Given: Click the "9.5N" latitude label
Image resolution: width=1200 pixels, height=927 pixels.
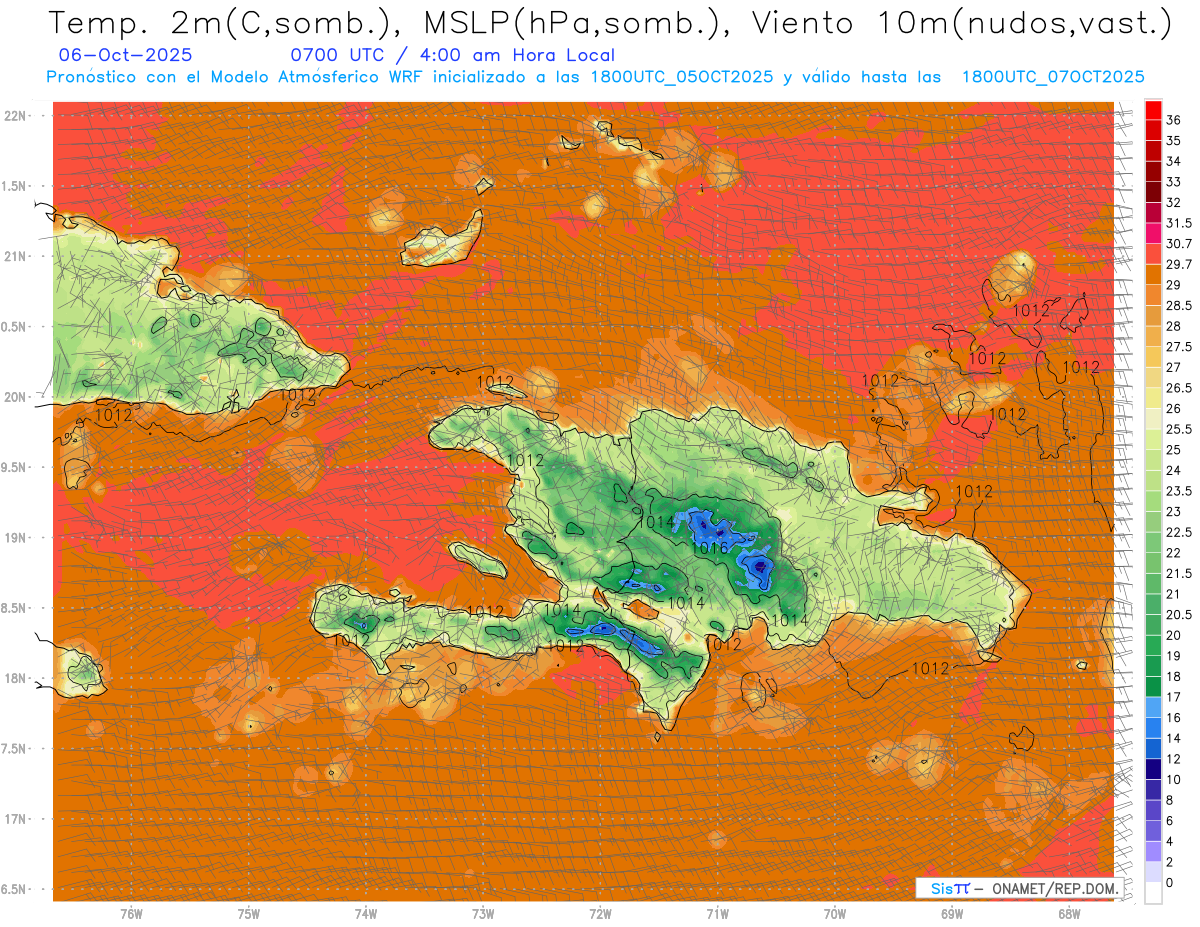Looking at the screenshot, I should 15,467.
